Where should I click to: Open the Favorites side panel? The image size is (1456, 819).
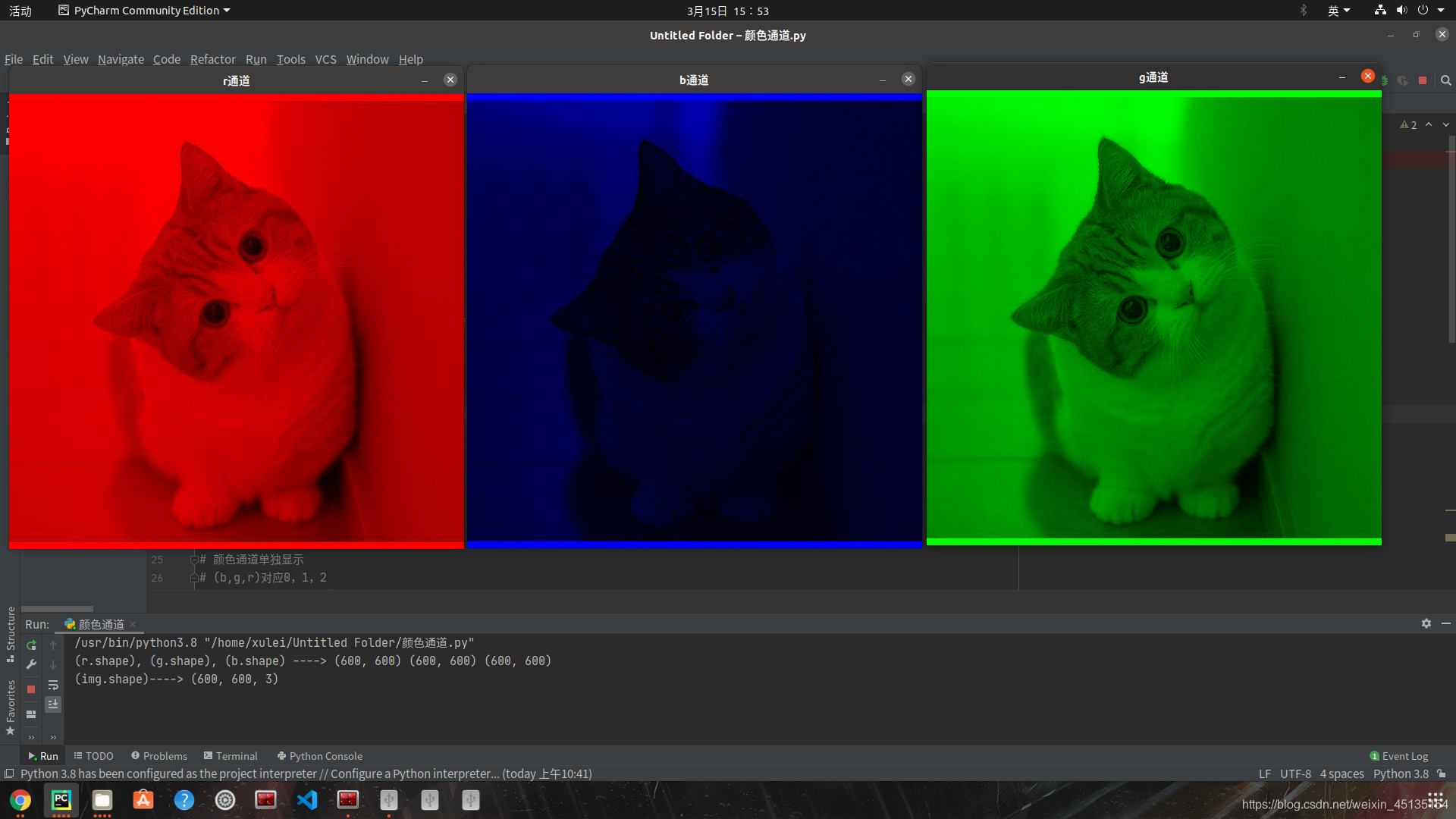point(11,708)
